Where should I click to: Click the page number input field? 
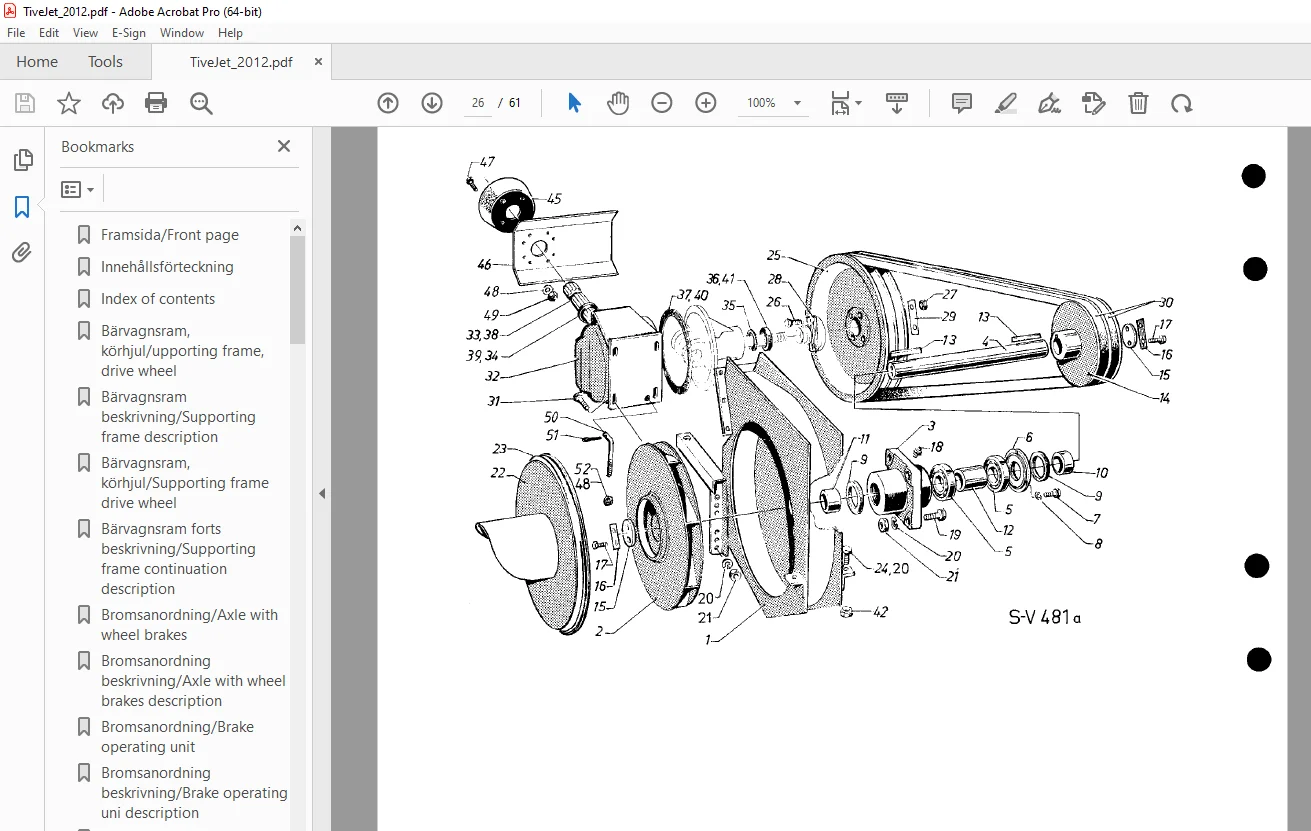click(x=478, y=103)
